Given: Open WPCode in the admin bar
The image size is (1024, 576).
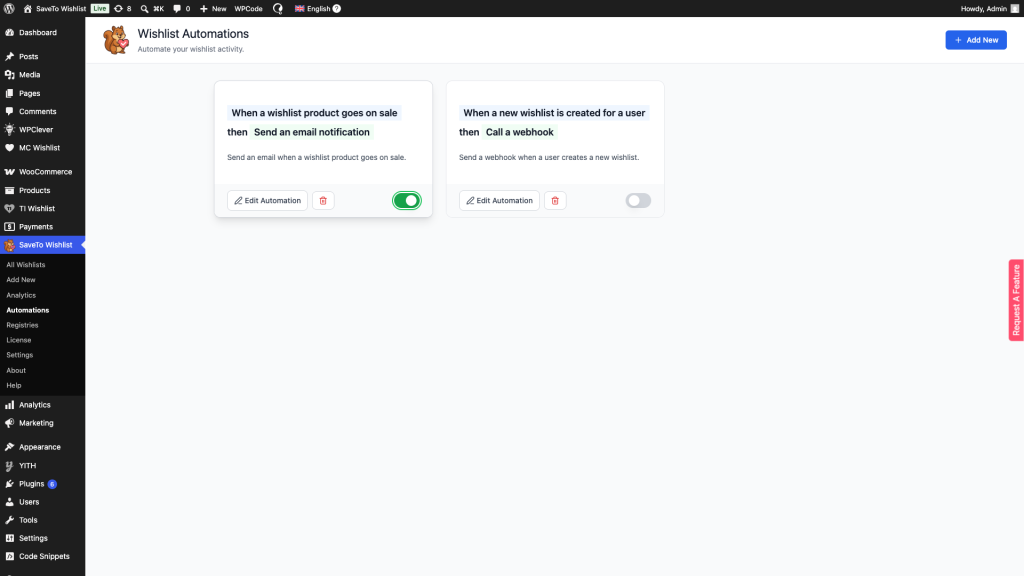Looking at the screenshot, I should tap(248, 8).
